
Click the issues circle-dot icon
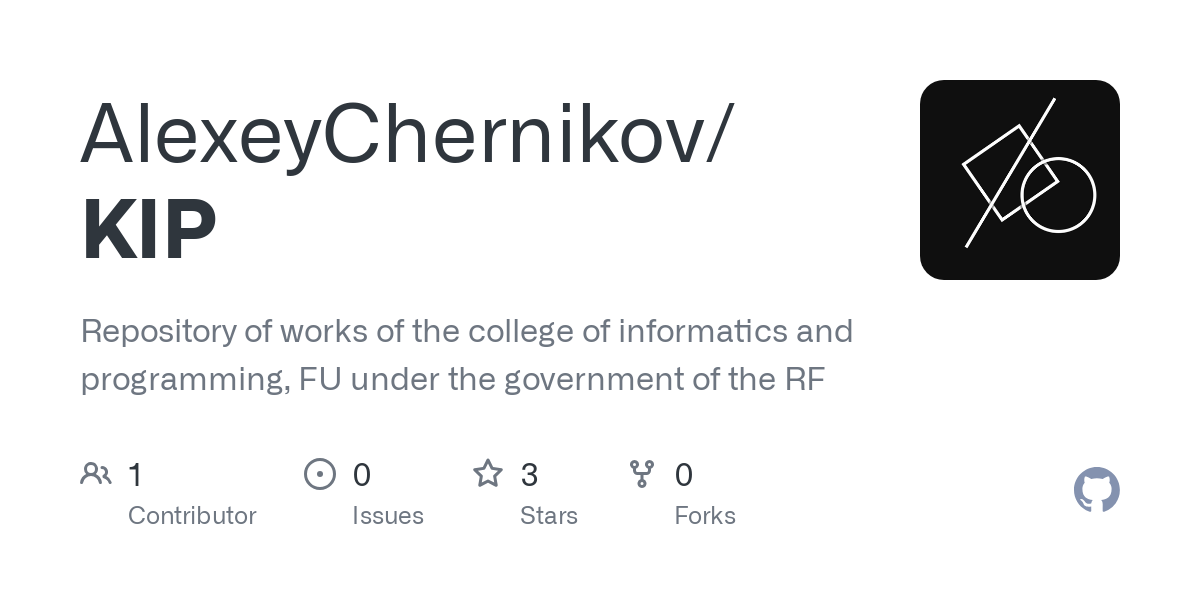(319, 474)
